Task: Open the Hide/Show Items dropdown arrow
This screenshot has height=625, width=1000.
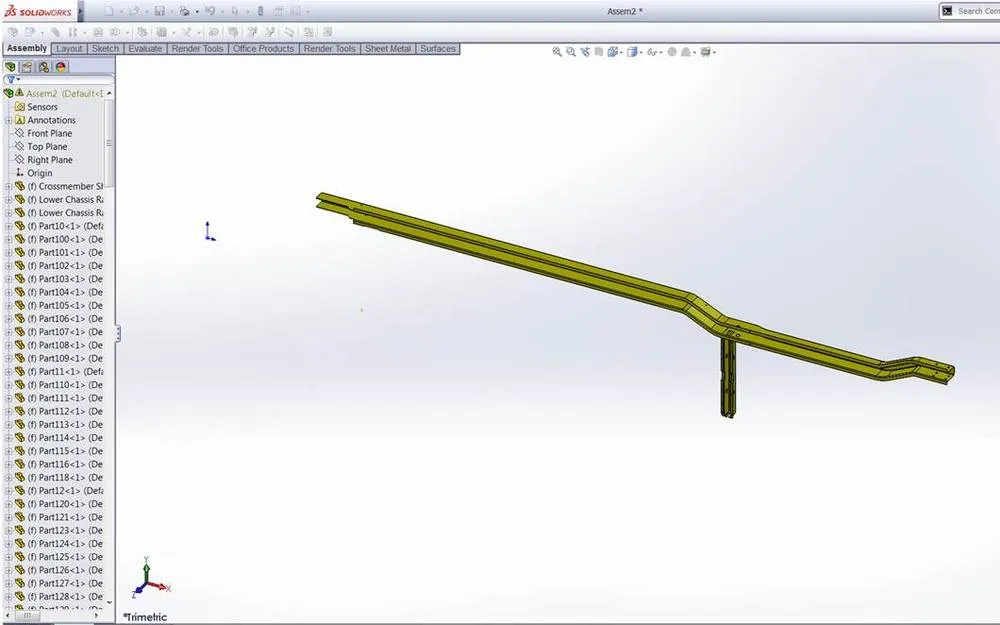Action: click(661, 51)
